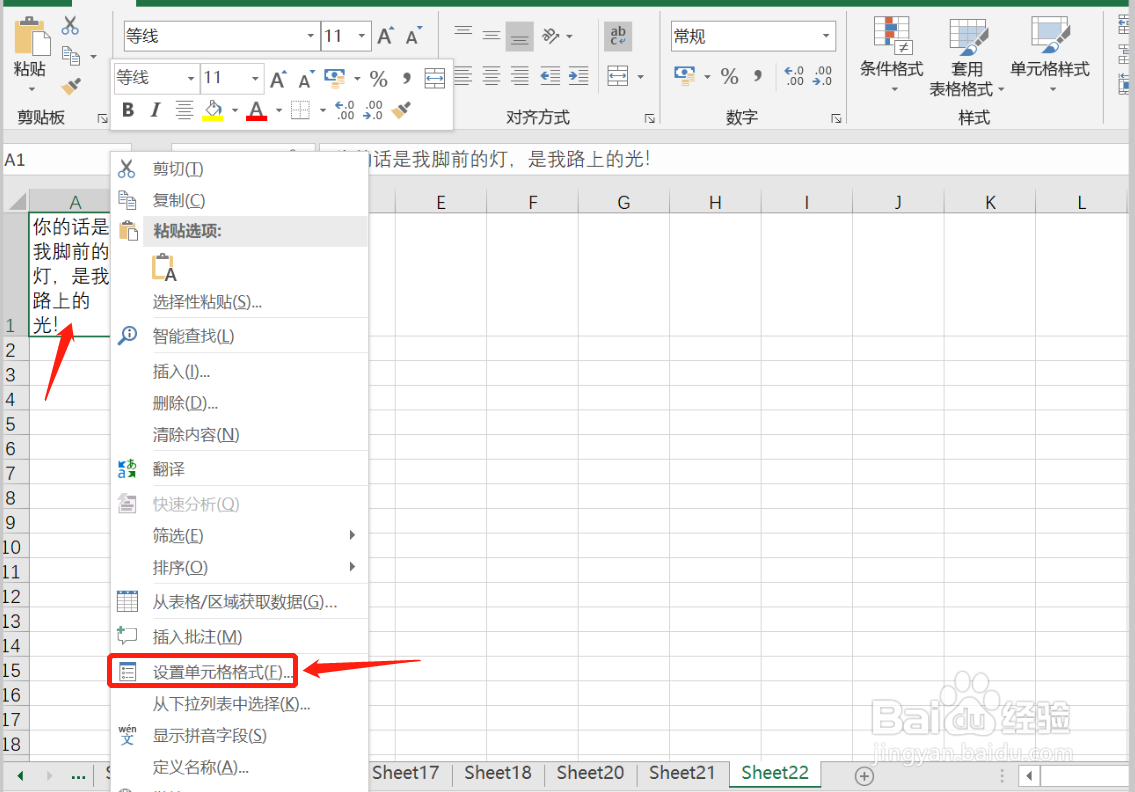Decrease decimal places in the ribbon
Screen dimensions: 1135x792
(x=822, y=75)
